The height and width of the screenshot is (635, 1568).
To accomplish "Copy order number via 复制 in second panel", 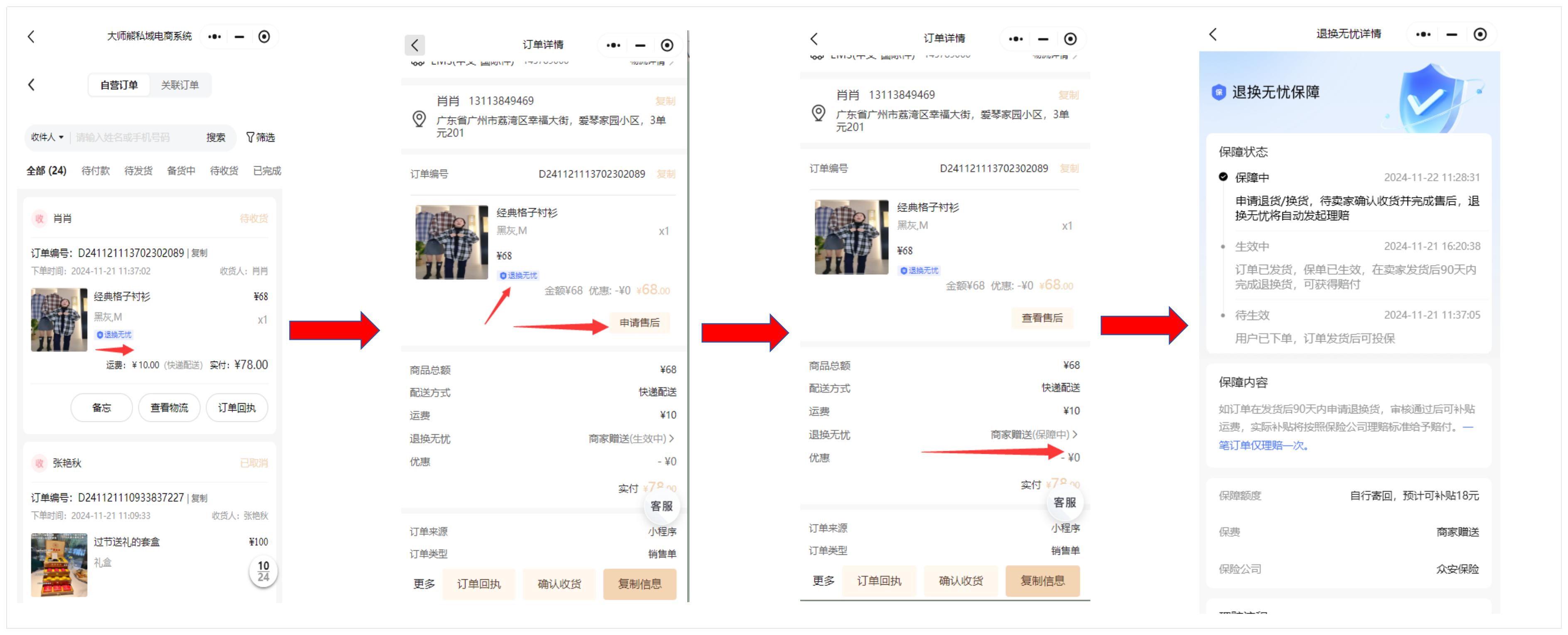I will (x=666, y=174).
